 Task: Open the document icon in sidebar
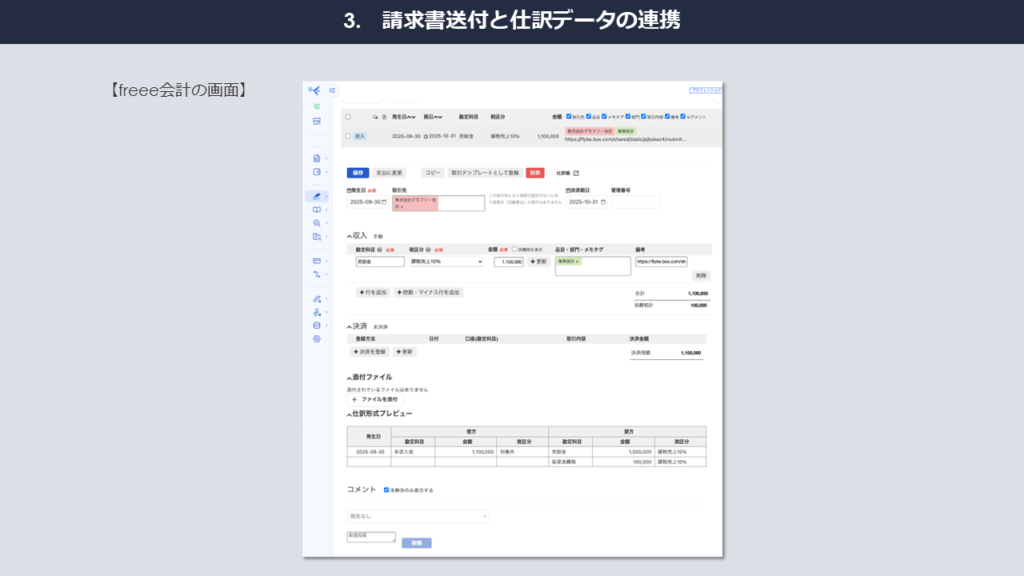tap(317, 158)
